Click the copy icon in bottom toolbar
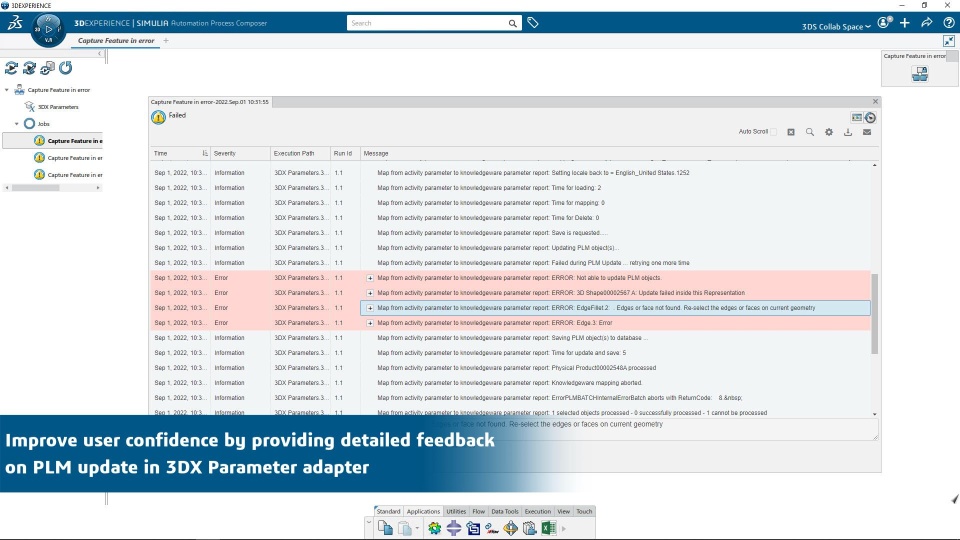This screenshot has height=540, width=960. pyautogui.click(x=385, y=528)
